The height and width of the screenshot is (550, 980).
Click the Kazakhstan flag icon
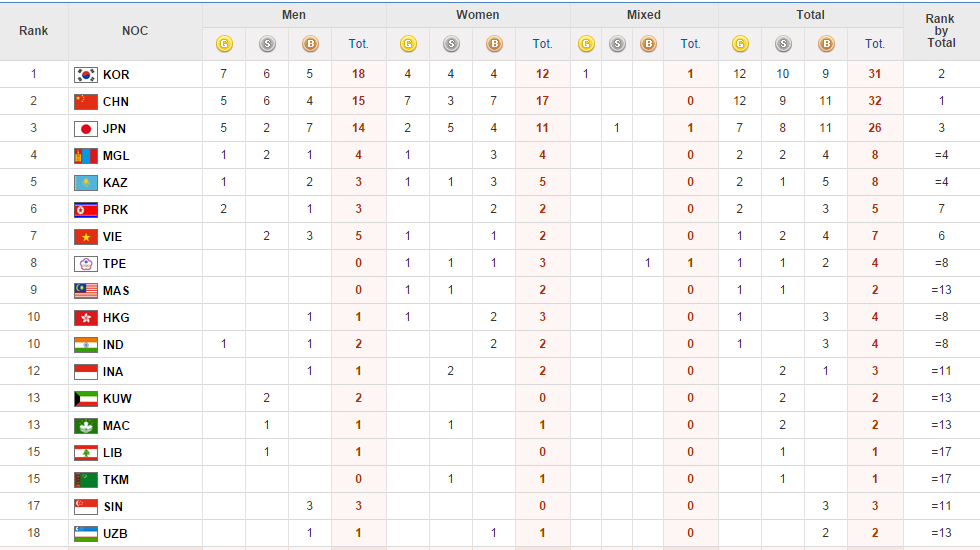[x=86, y=183]
